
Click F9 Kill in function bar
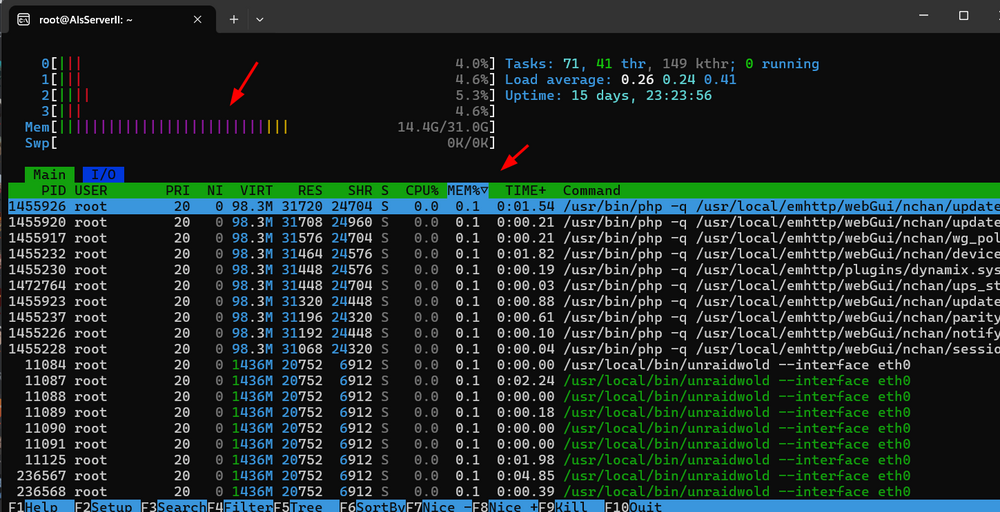coord(571,507)
